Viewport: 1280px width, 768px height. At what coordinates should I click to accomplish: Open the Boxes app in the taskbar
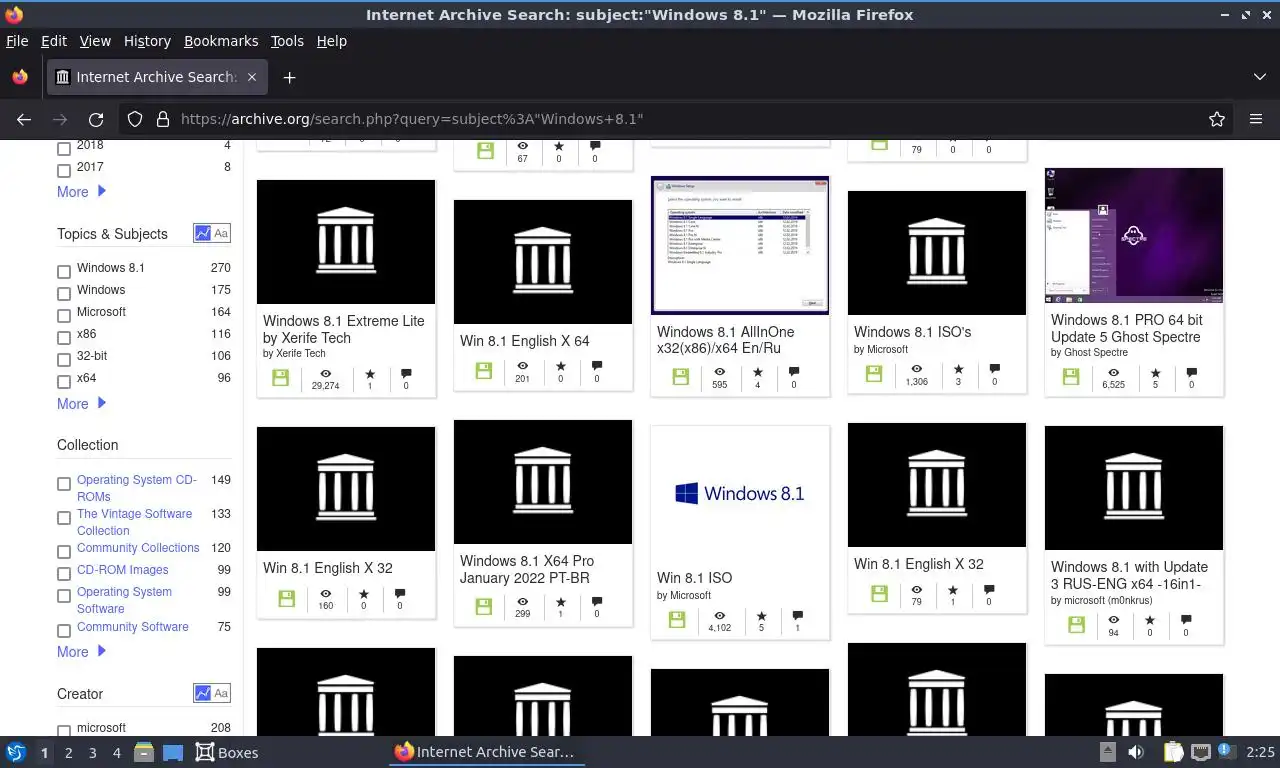coord(227,753)
